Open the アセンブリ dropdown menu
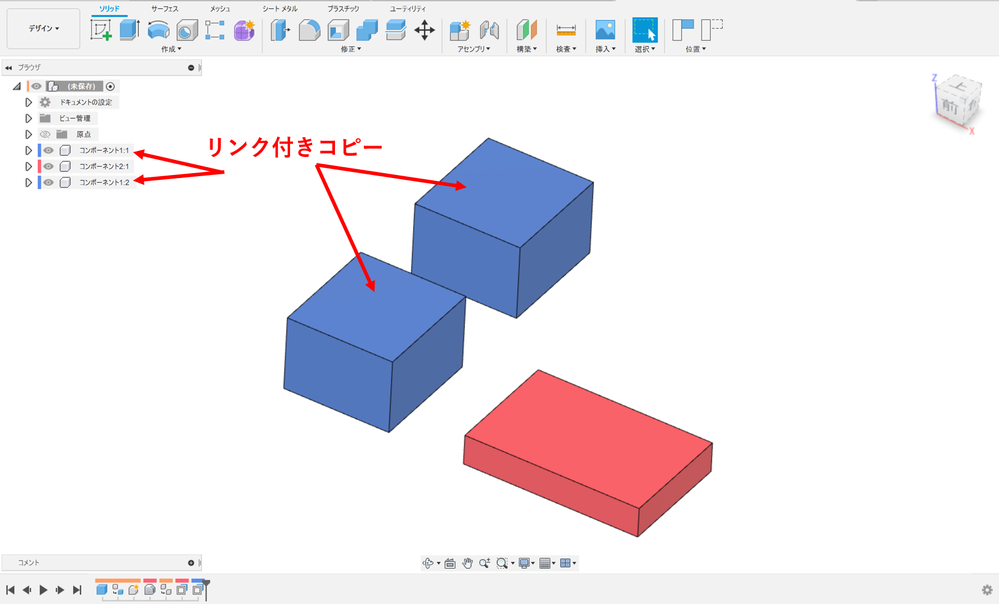 click(x=473, y=49)
